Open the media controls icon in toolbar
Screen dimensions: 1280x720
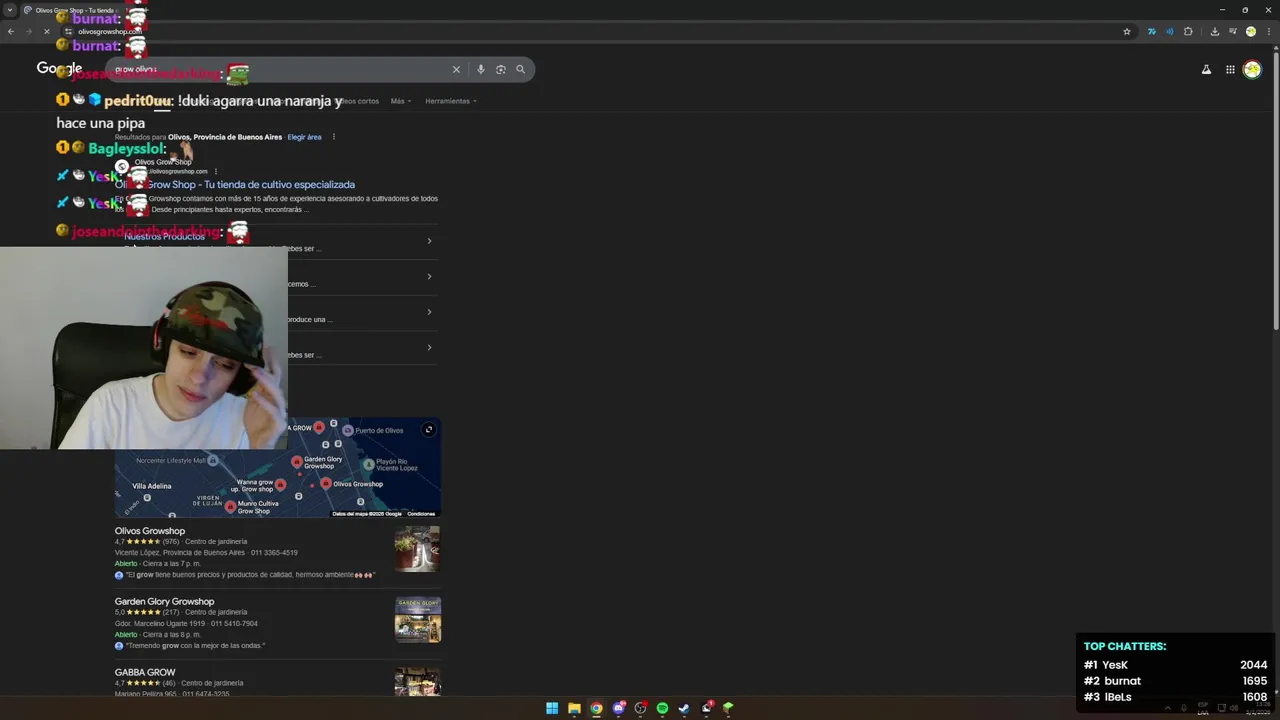[x=1232, y=31]
